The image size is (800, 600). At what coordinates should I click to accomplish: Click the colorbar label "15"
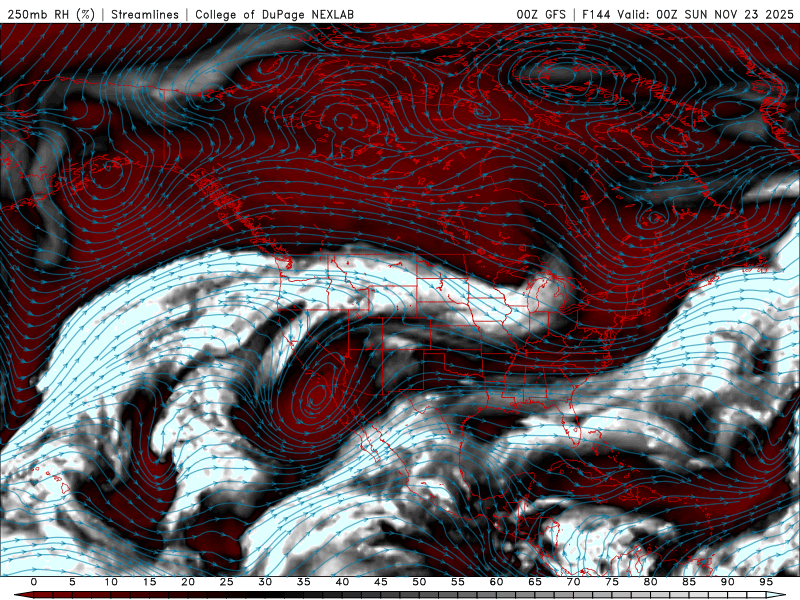point(149,582)
